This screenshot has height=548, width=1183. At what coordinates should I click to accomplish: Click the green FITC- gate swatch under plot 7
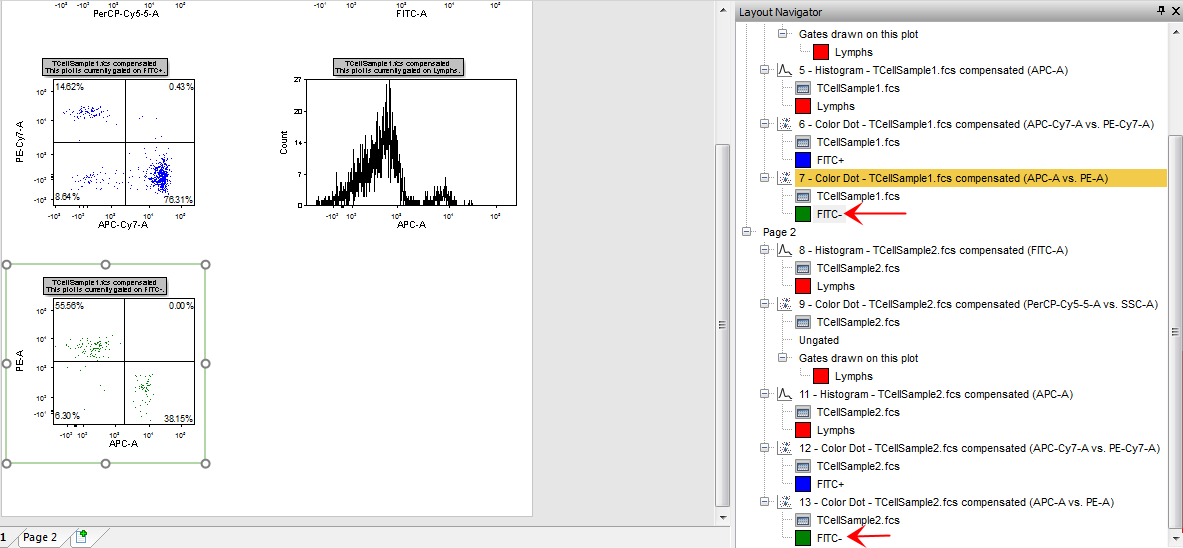point(803,214)
